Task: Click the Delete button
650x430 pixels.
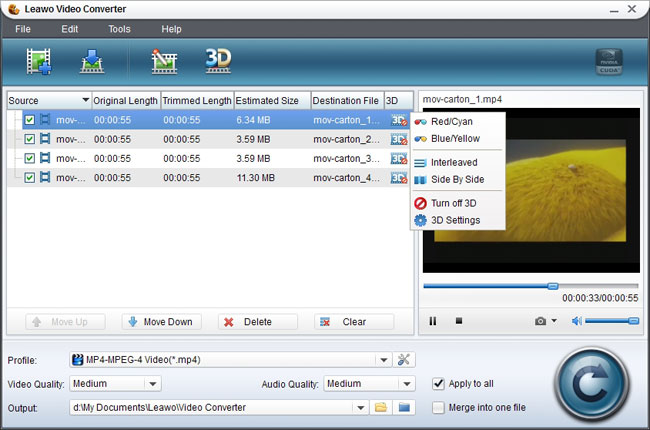Action: coord(258,322)
